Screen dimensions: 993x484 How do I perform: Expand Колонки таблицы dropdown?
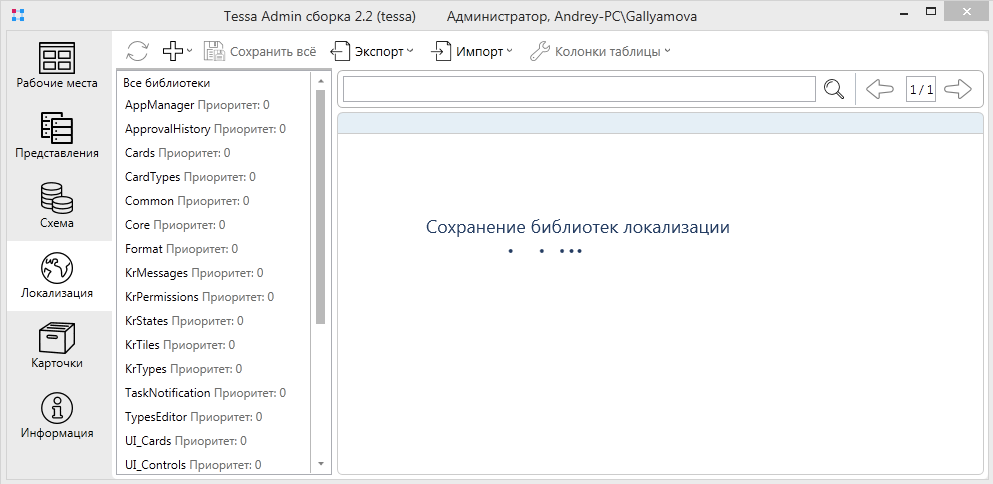600,51
